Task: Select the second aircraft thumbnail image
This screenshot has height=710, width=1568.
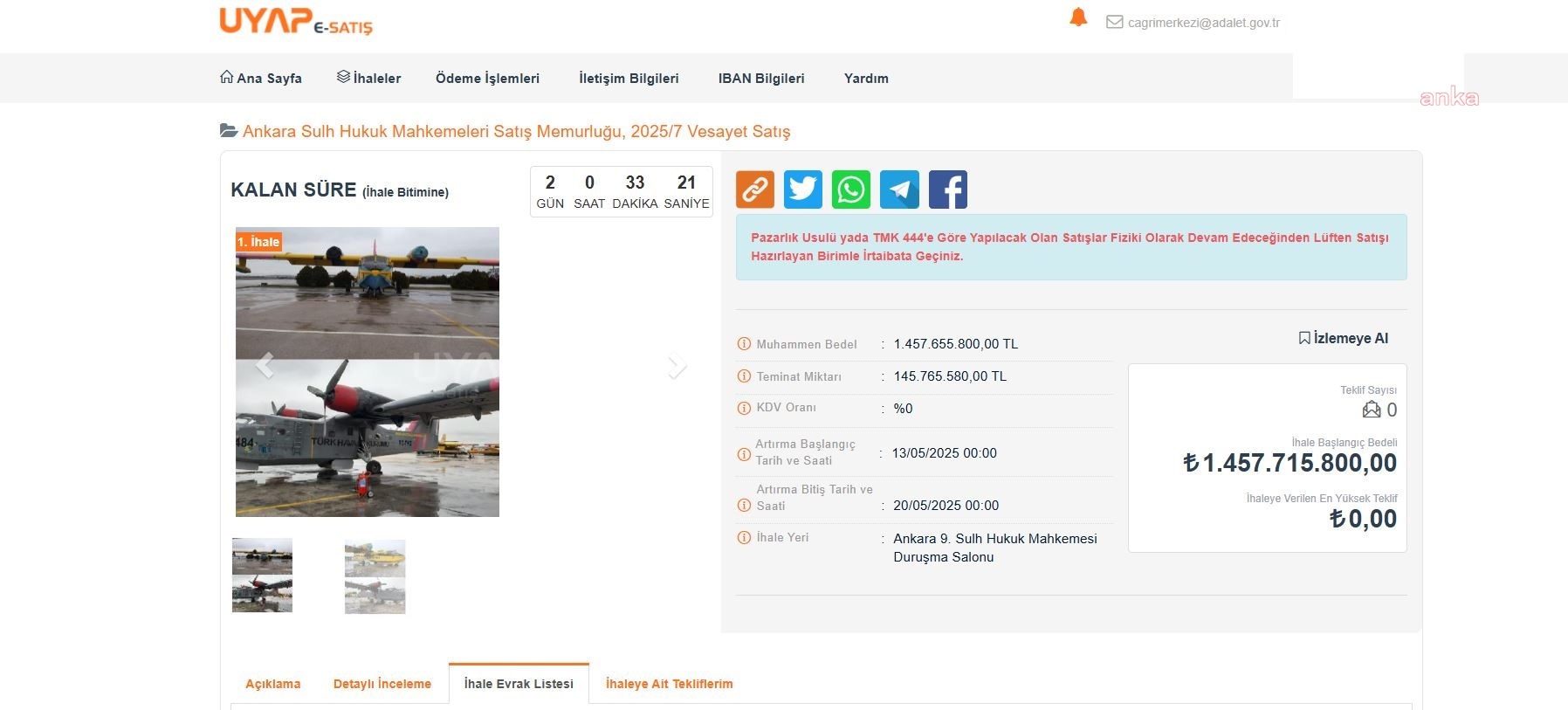Action: tap(375, 576)
